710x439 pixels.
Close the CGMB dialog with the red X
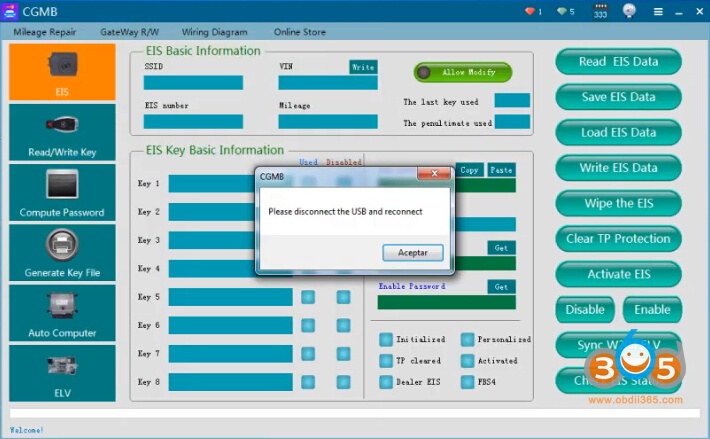pos(434,173)
